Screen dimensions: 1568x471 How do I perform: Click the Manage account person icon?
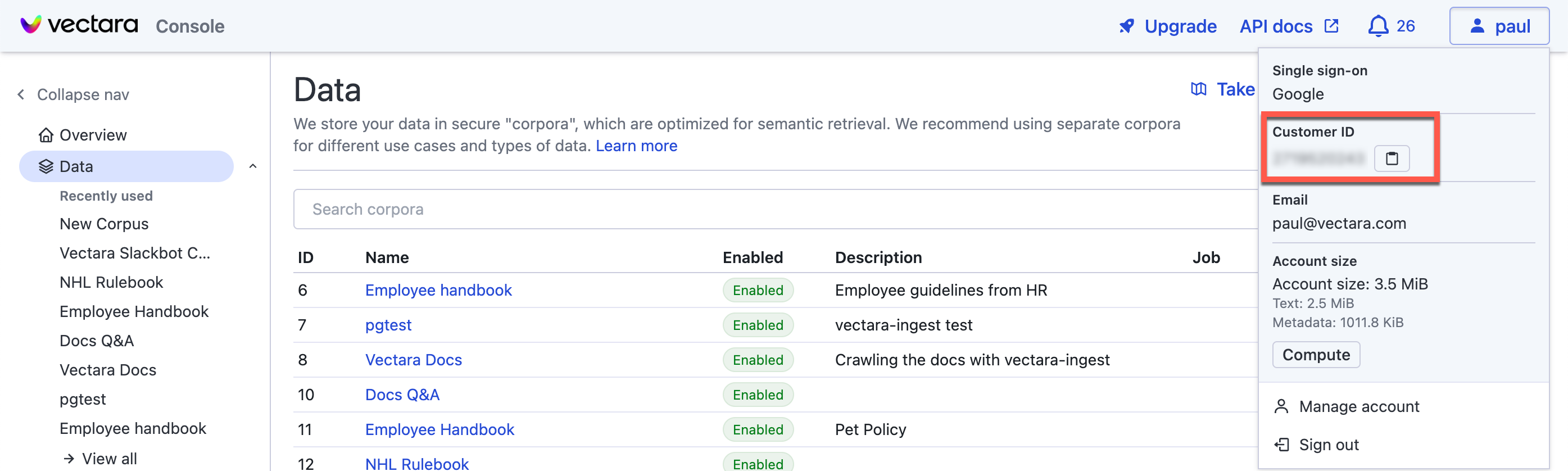pos(1281,406)
